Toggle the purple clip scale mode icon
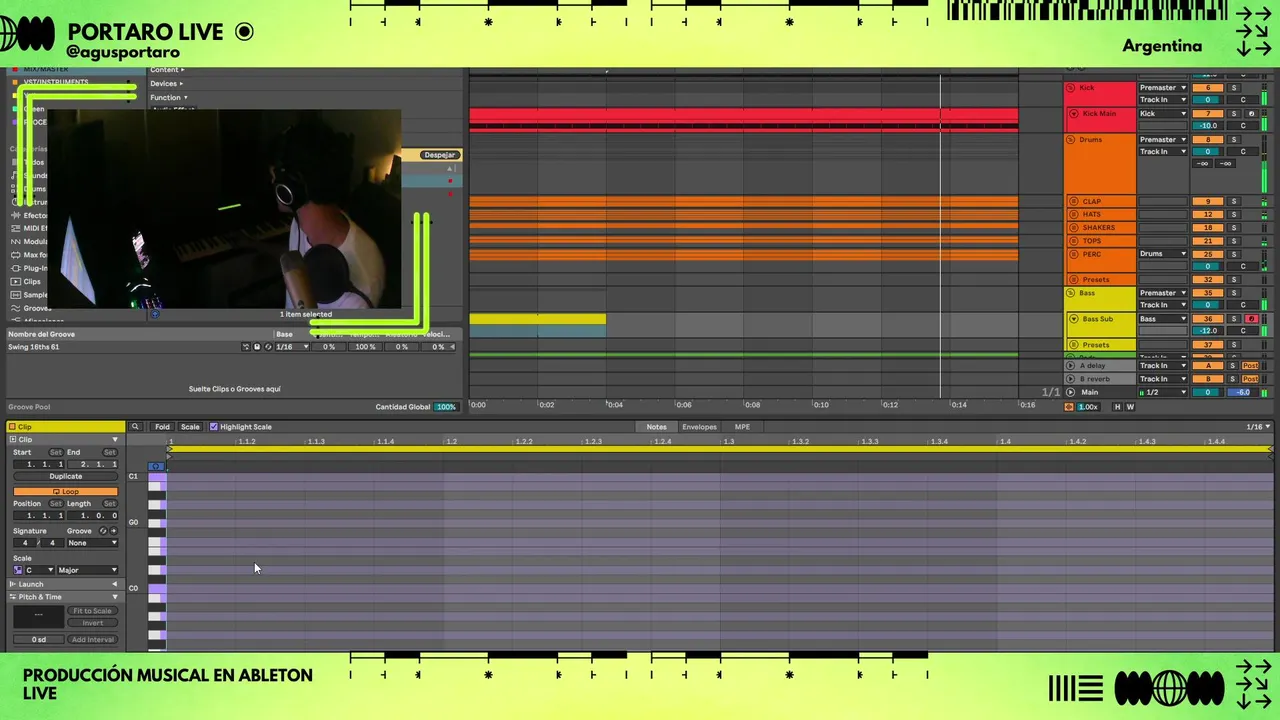Image resolution: width=1280 pixels, height=720 pixels. tap(18, 570)
